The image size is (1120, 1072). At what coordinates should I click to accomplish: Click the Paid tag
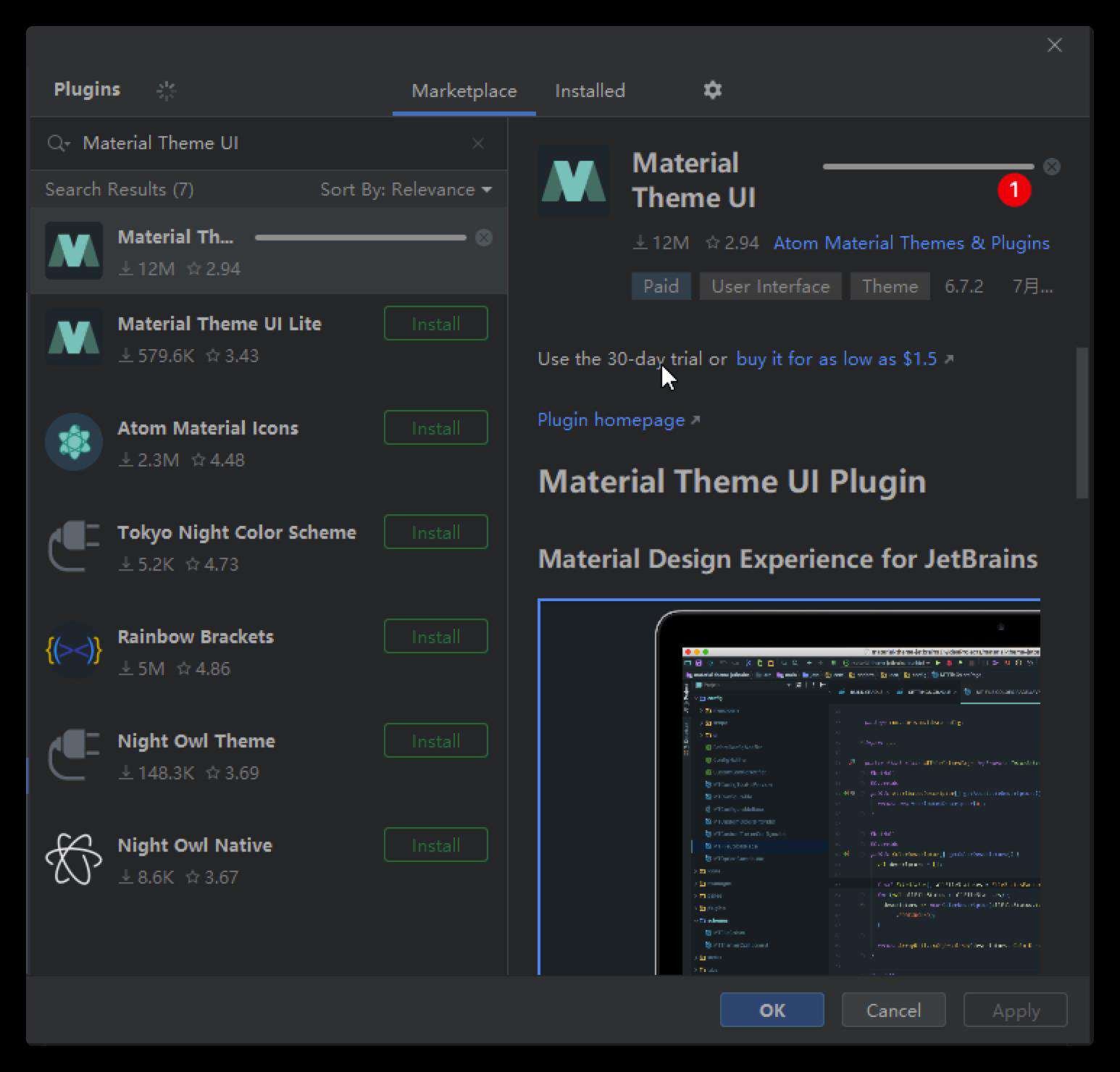tap(661, 286)
